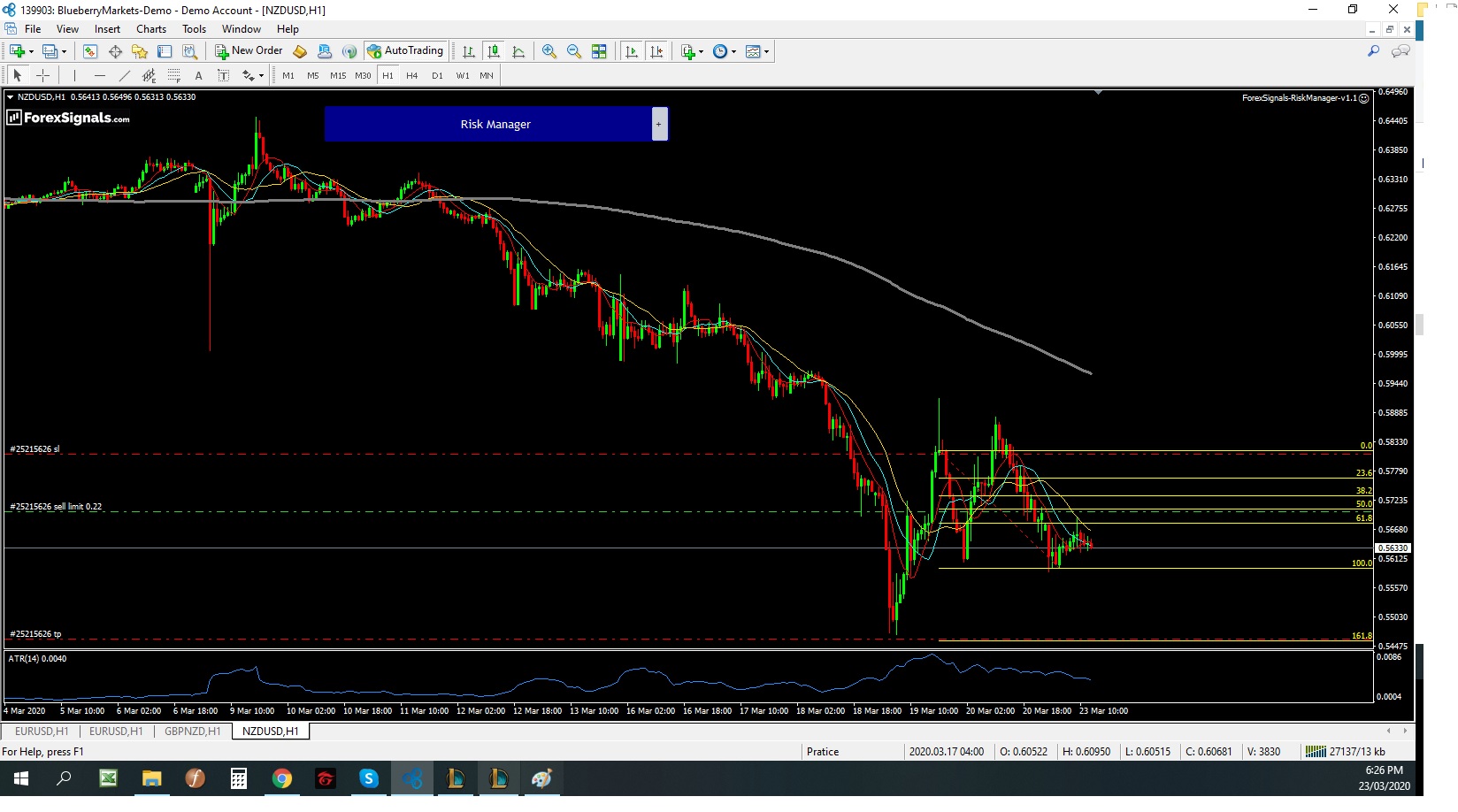Switch to line chart display

pyautogui.click(x=518, y=51)
